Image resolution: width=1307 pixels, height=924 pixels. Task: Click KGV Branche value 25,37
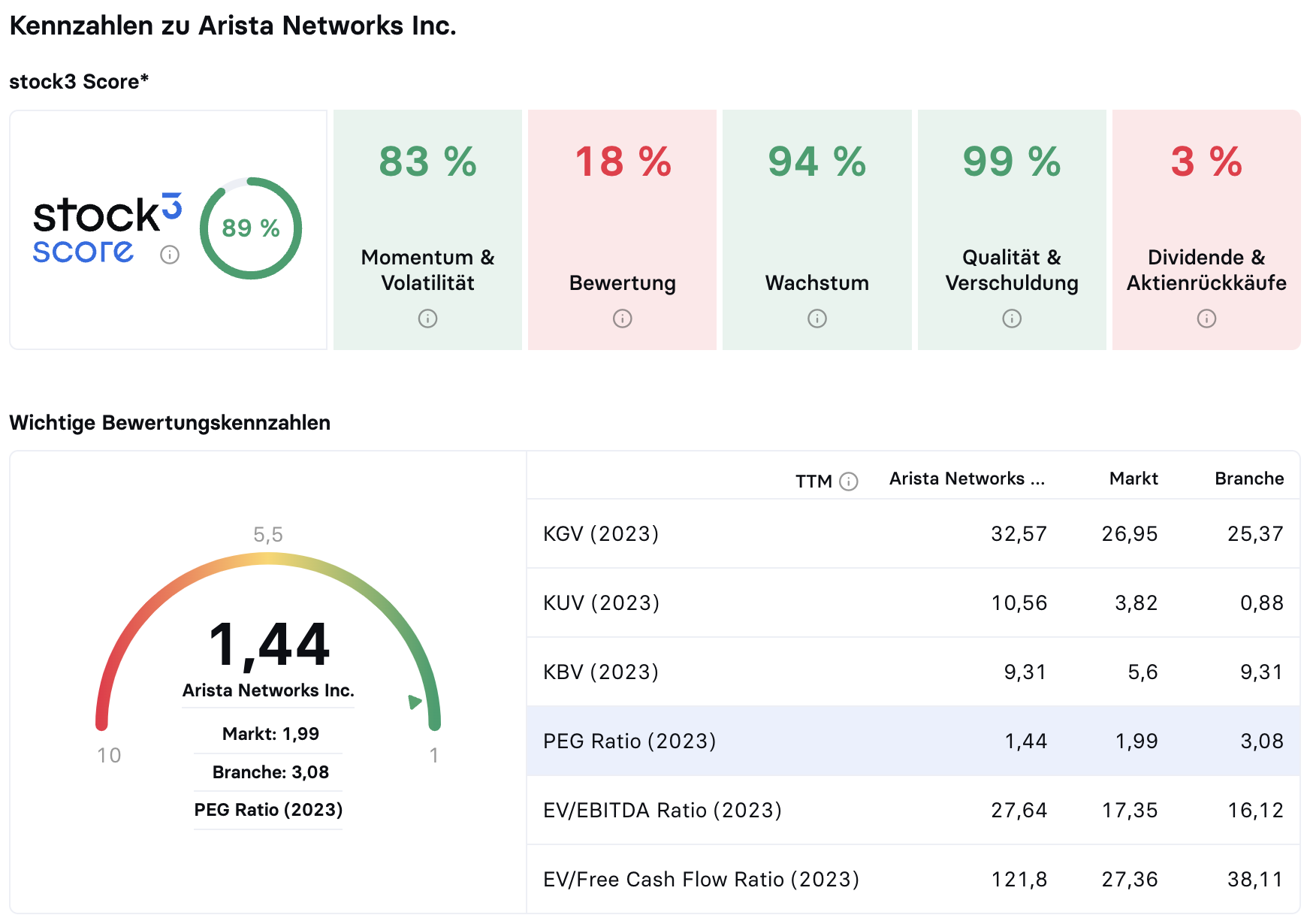click(x=1255, y=533)
